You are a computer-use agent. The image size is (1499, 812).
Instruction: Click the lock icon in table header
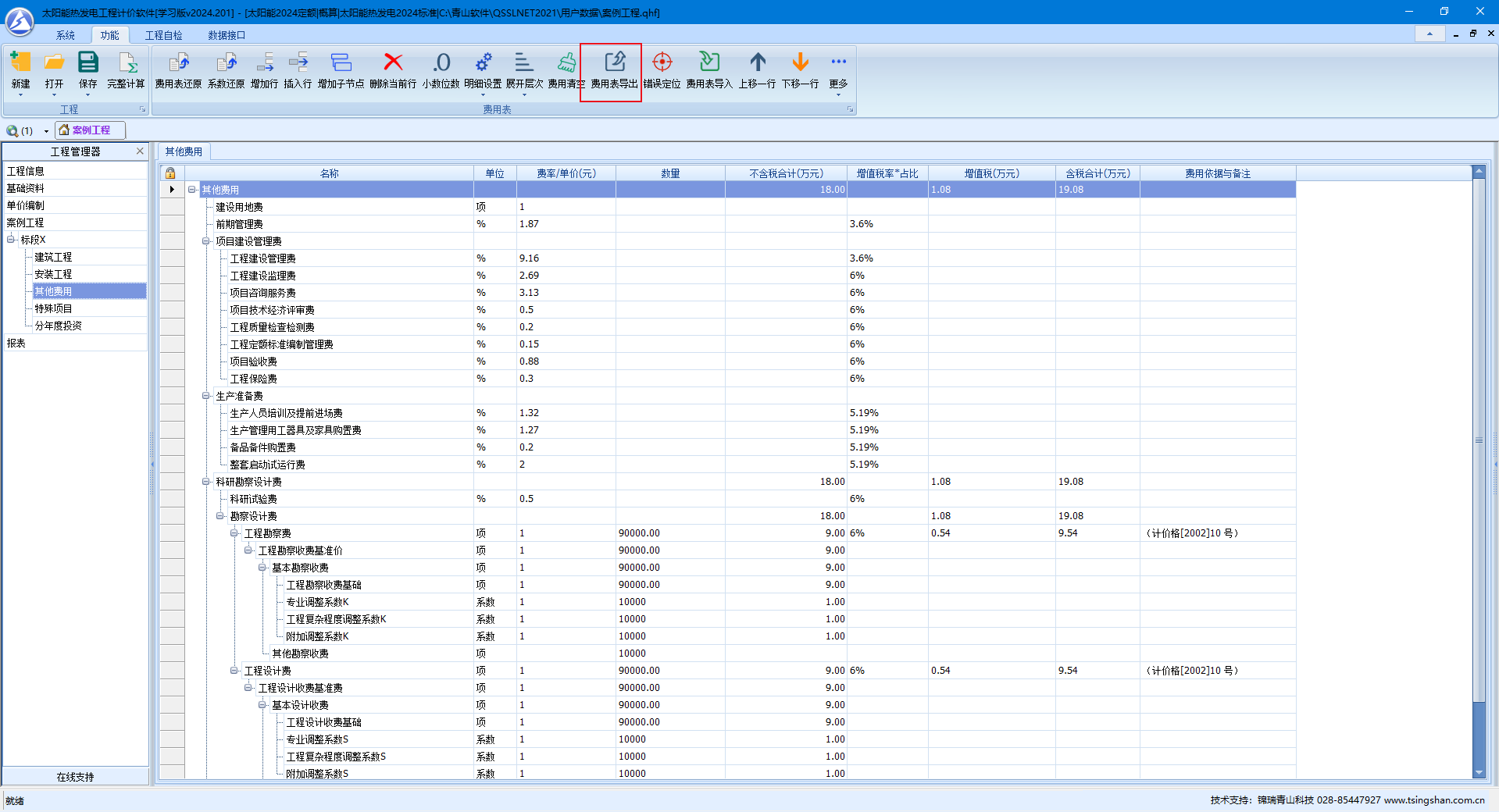tap(170, 173)
